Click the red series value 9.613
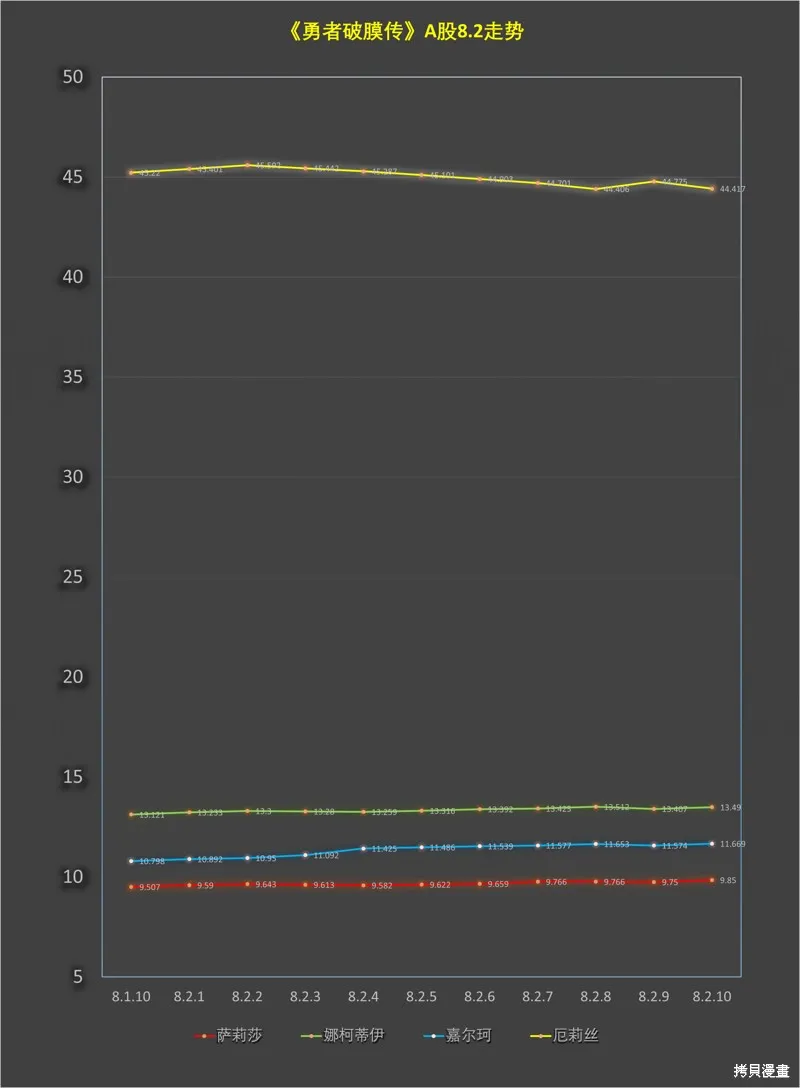Viewport: 800px width, 1088px height. 323,885
